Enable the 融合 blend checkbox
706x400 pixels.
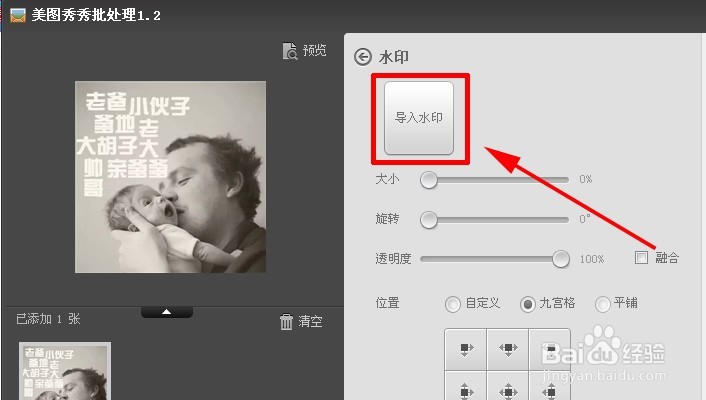641,258
